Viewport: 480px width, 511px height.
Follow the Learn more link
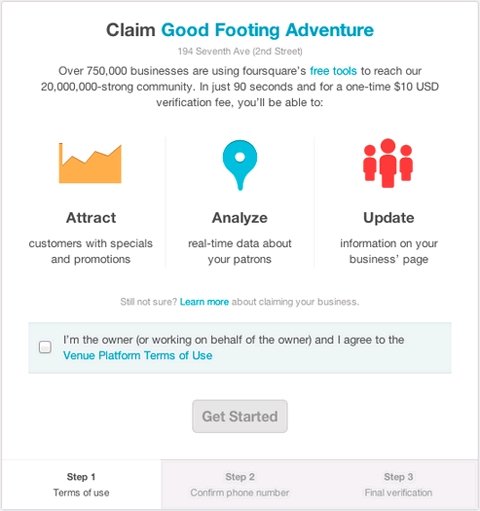[204, 302]
